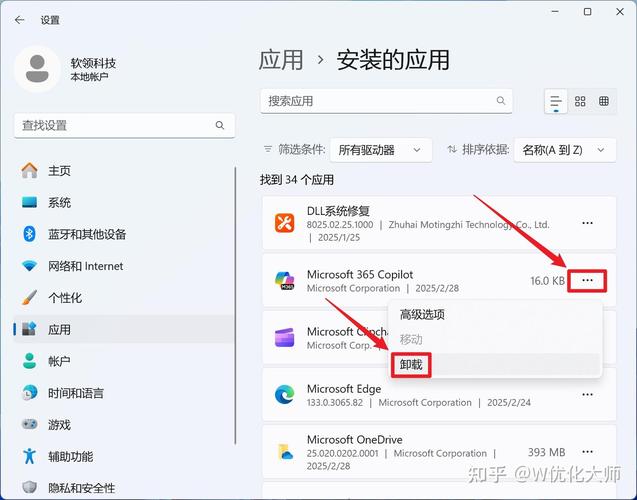Image resolution: width=637 pixels, height=500 pixels.
Task: Open more options for DLL系统修复
Action: pyautogui.click(x=587, y=223)
